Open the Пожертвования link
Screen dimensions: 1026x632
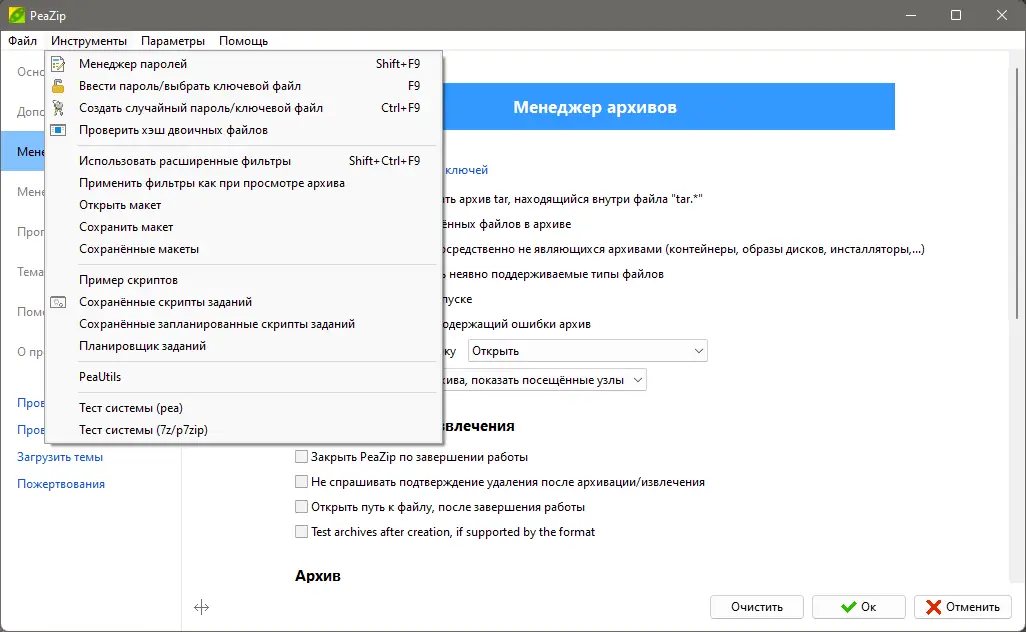click(61, 484)
